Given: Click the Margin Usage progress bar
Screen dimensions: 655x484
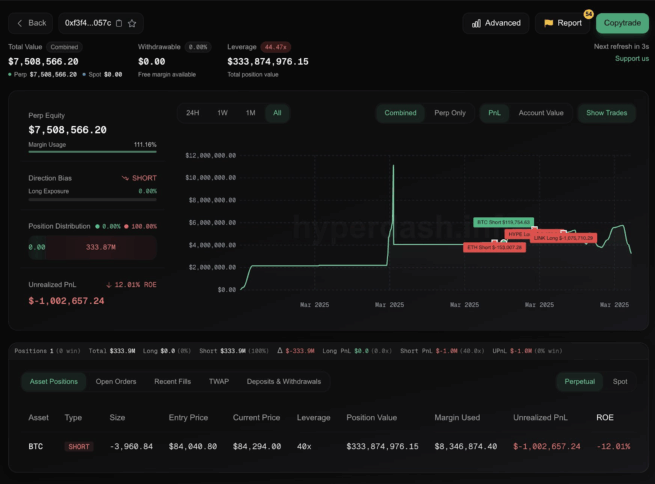Looking at the screenshot, I should (x=92, y=152).
